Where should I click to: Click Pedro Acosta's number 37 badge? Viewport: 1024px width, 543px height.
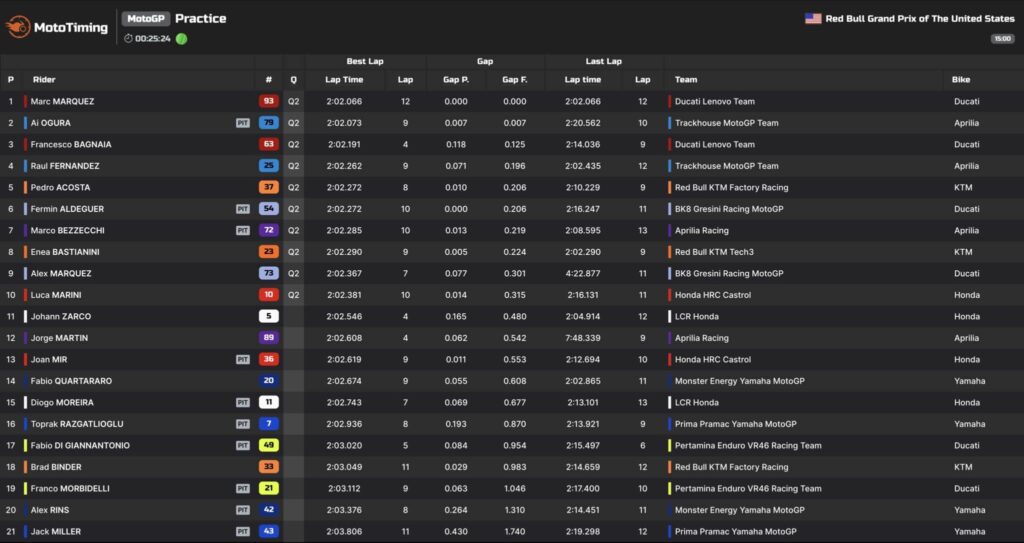(x=268, y=188)
